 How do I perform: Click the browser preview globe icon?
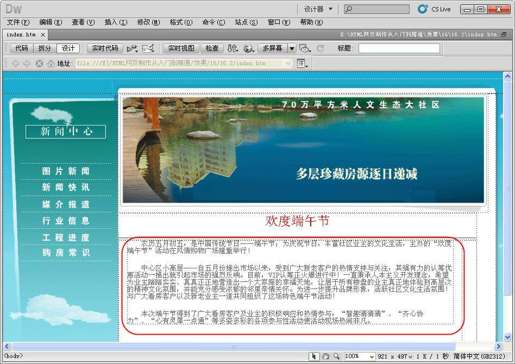tap(249, 49)
